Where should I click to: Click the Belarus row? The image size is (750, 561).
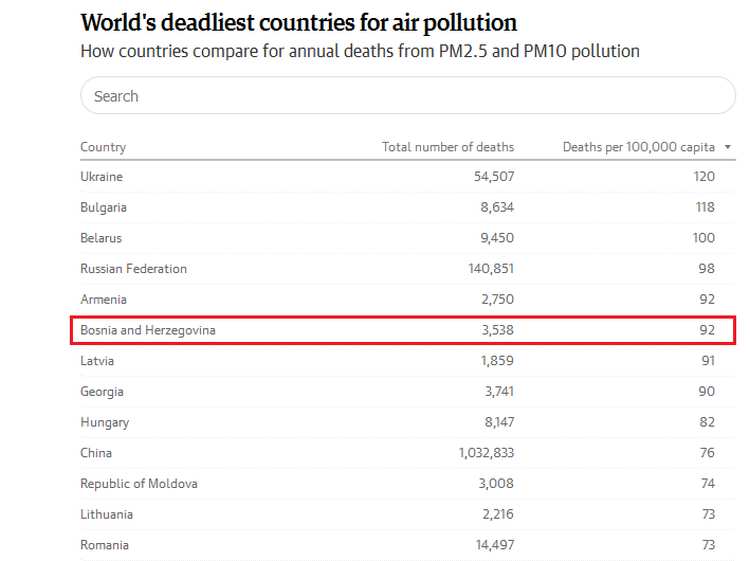tap(101, 238)
